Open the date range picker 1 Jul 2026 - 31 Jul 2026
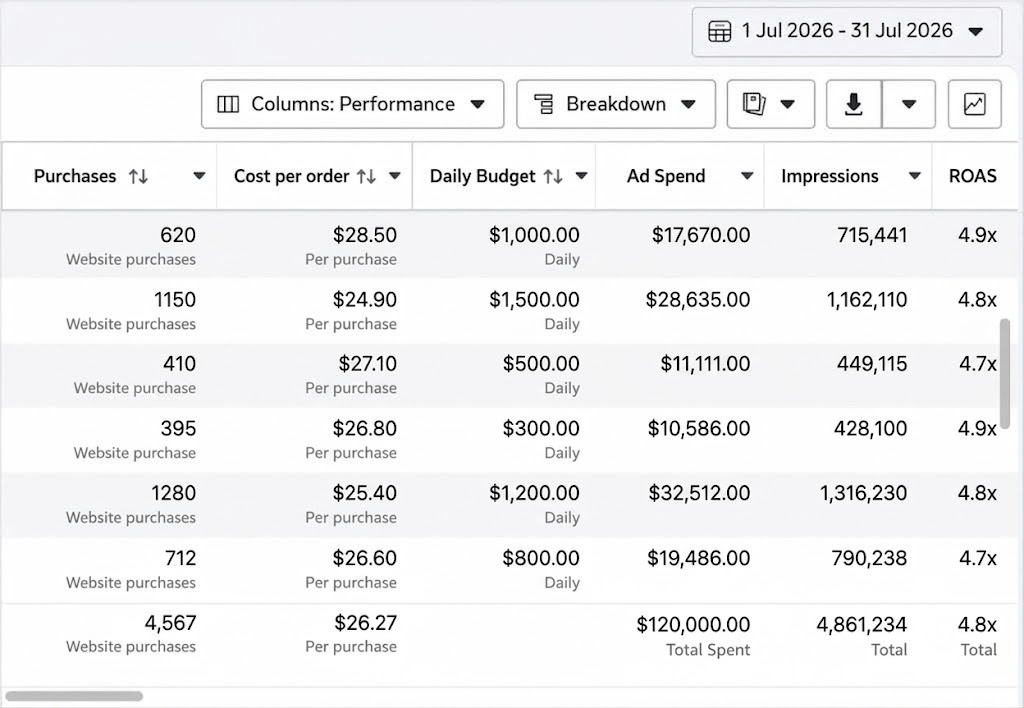 (846, 31)
